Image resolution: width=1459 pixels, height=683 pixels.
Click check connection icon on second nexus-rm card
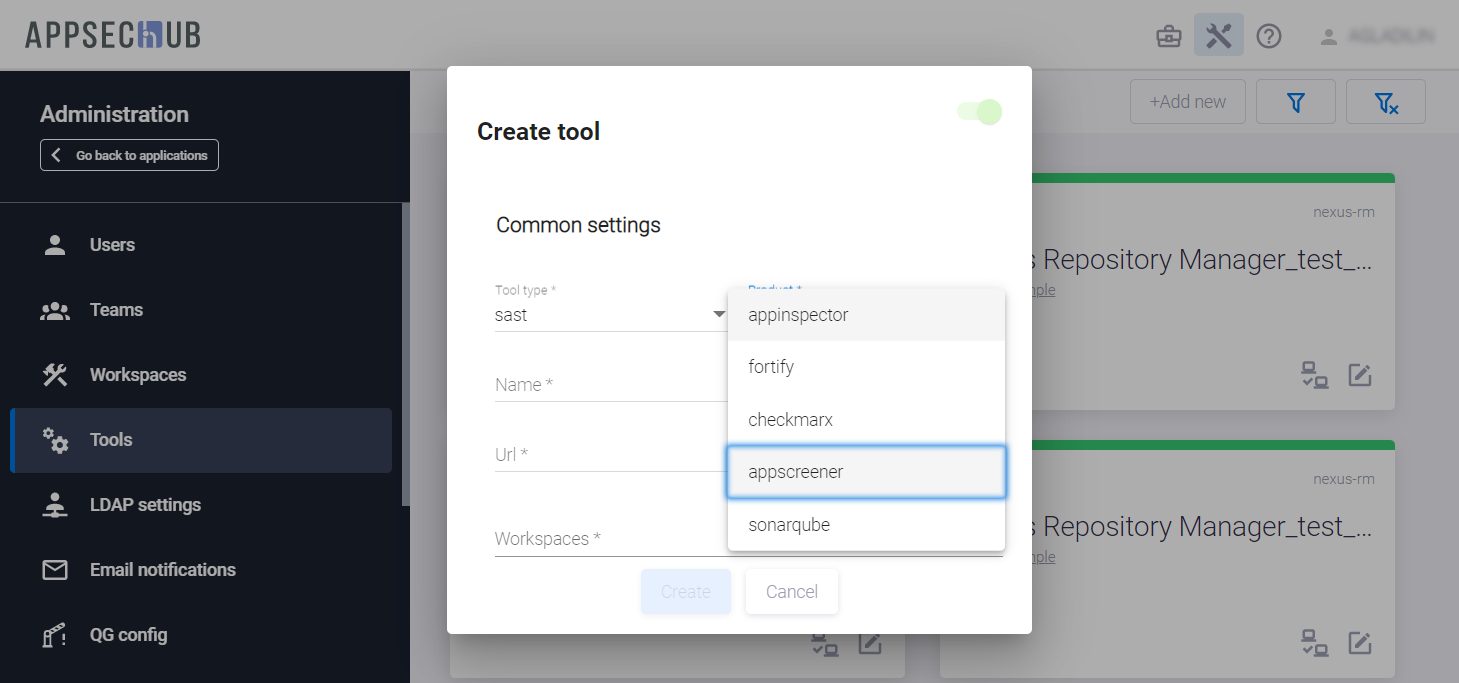click(1314, 641)
